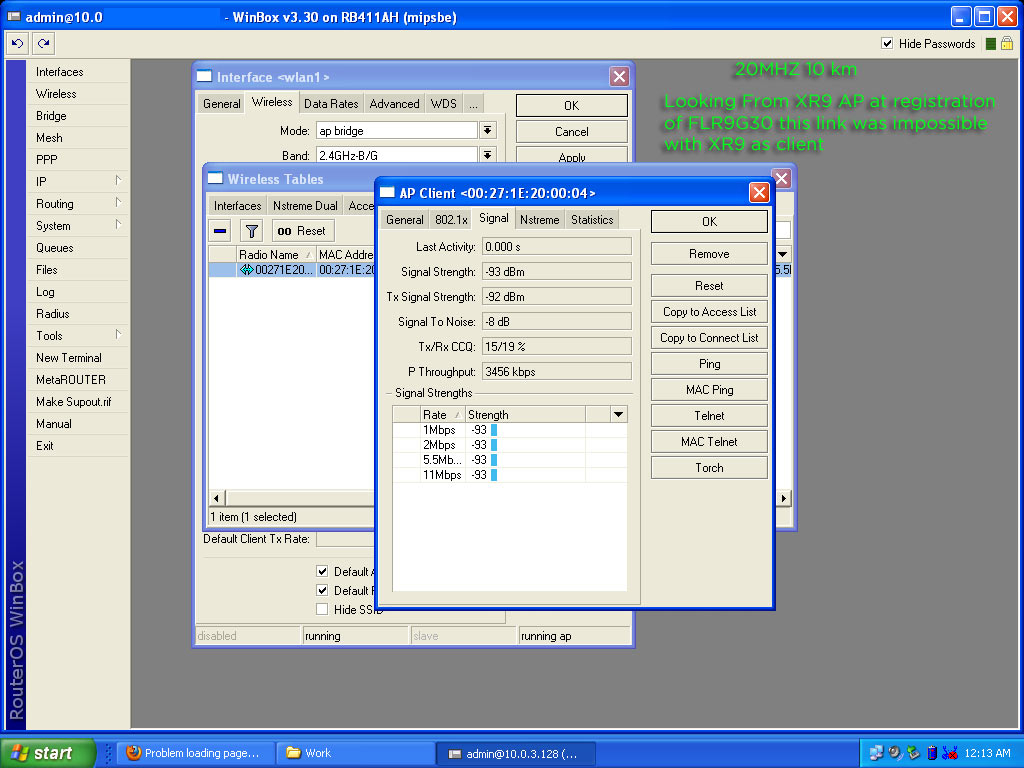The image size is (1024, 768).
Task: Click the remove (minus) button in Wireless Tables
Action: pyautogui.click(x=220, y=231)
